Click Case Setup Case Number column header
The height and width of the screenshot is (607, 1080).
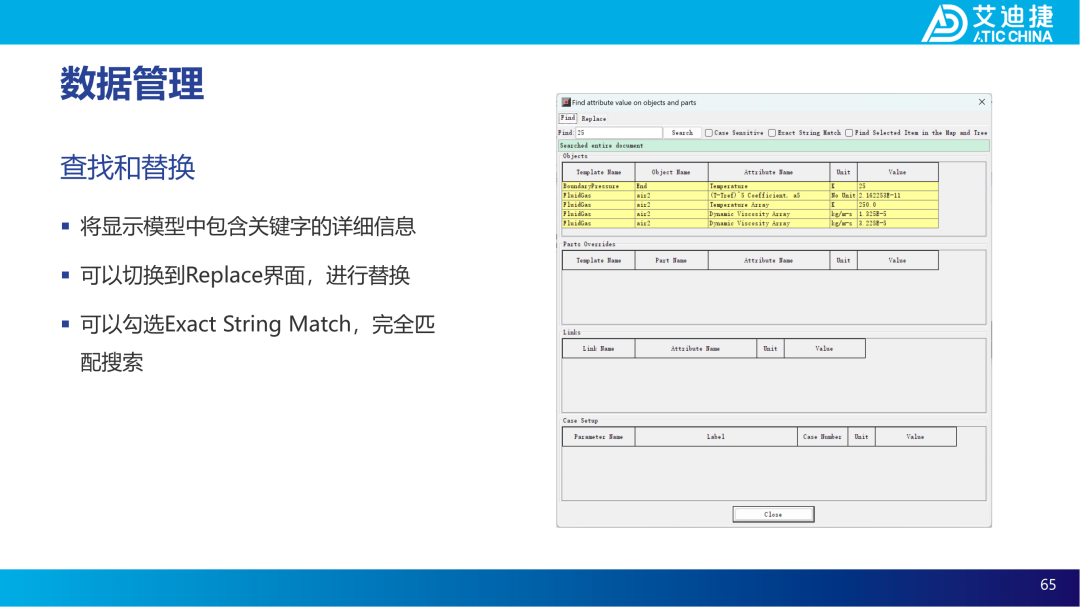point(822,437)
